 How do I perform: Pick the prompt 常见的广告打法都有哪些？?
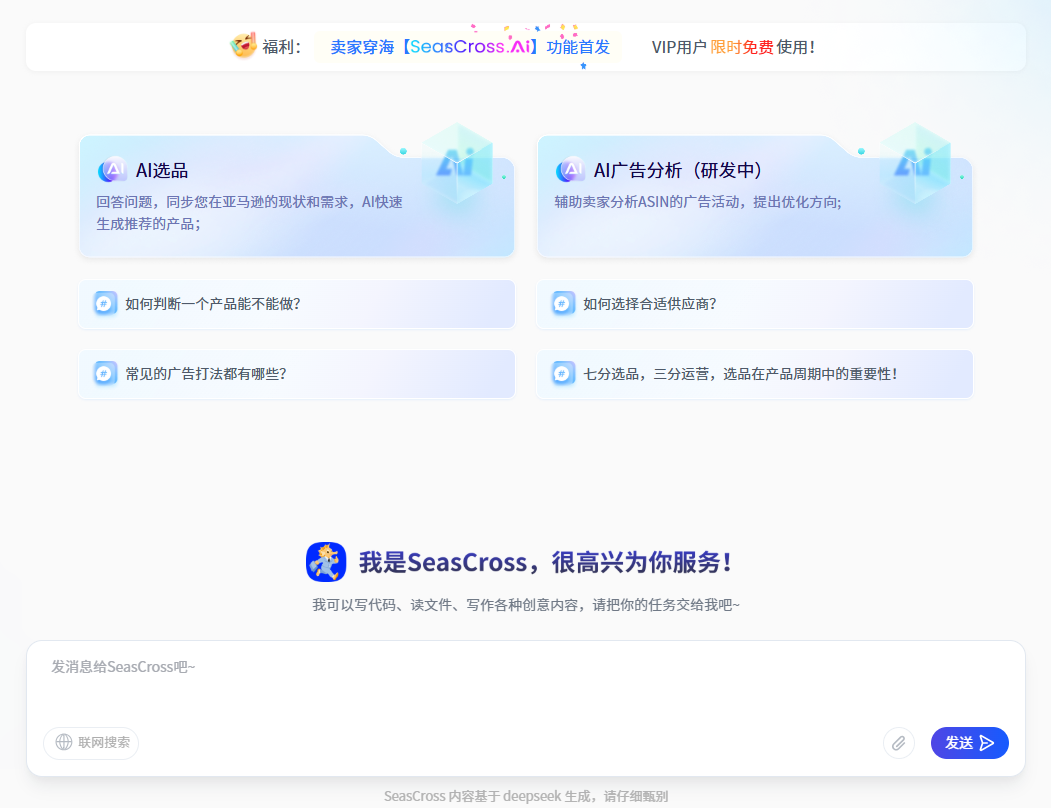206,374
